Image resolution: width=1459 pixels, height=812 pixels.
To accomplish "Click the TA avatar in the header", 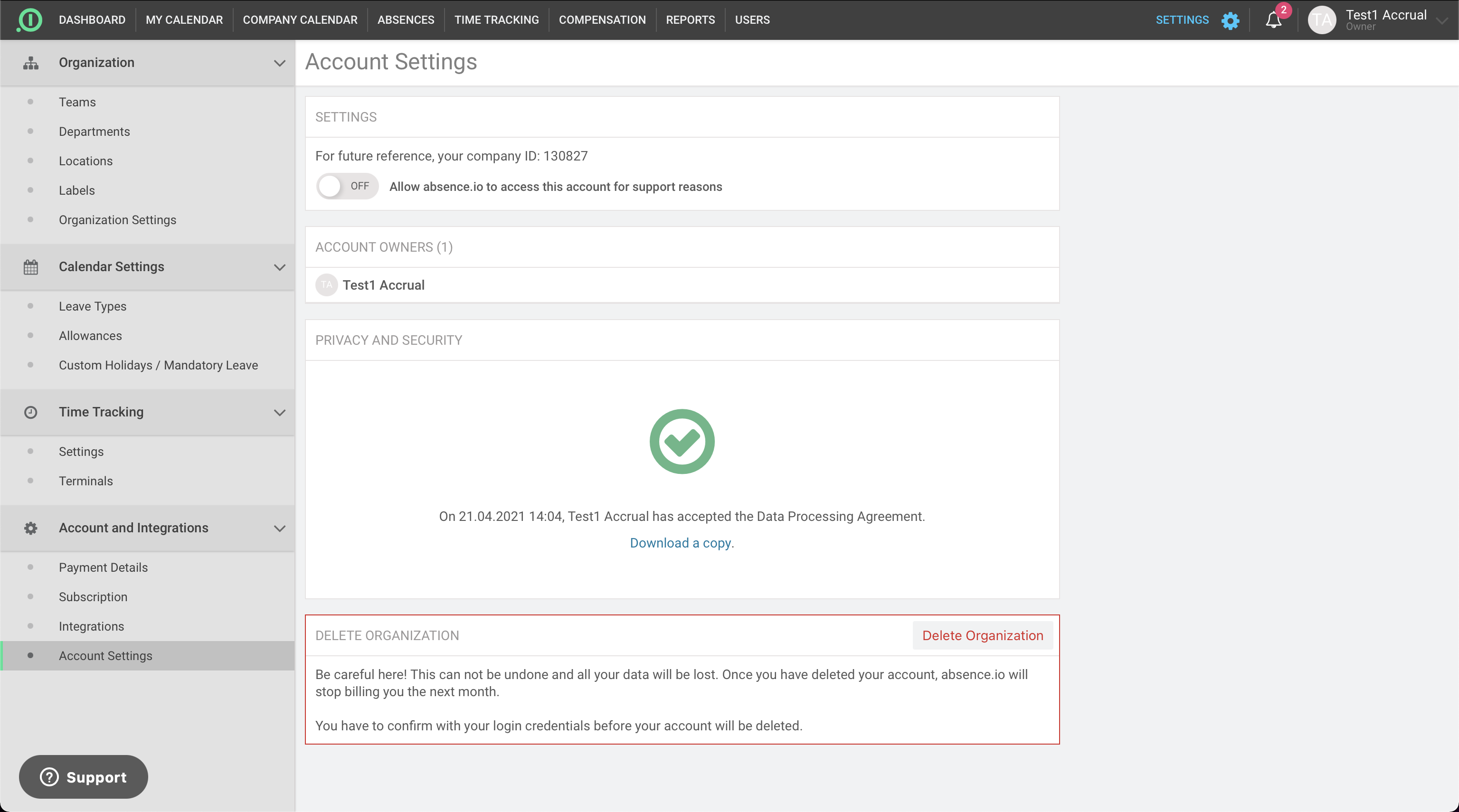I will point(1322,20).
